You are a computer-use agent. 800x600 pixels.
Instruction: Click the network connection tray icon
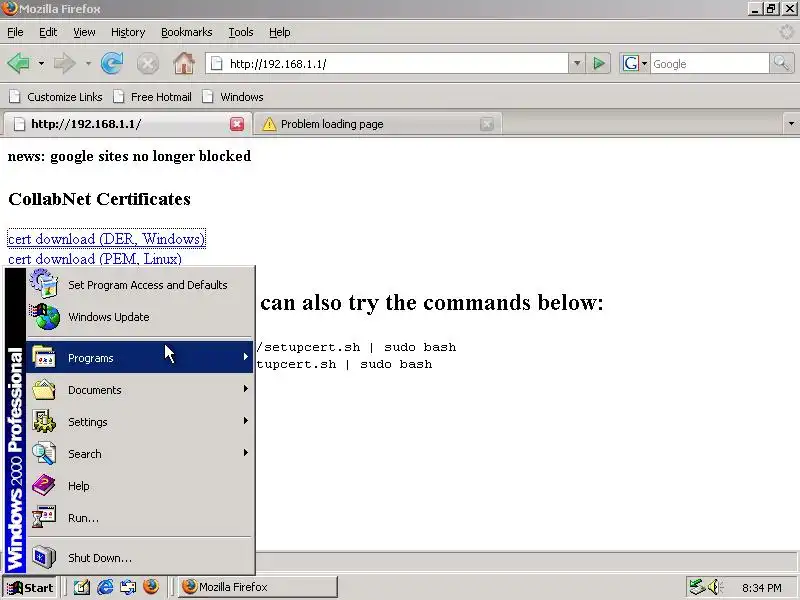(x=696, y=587)
